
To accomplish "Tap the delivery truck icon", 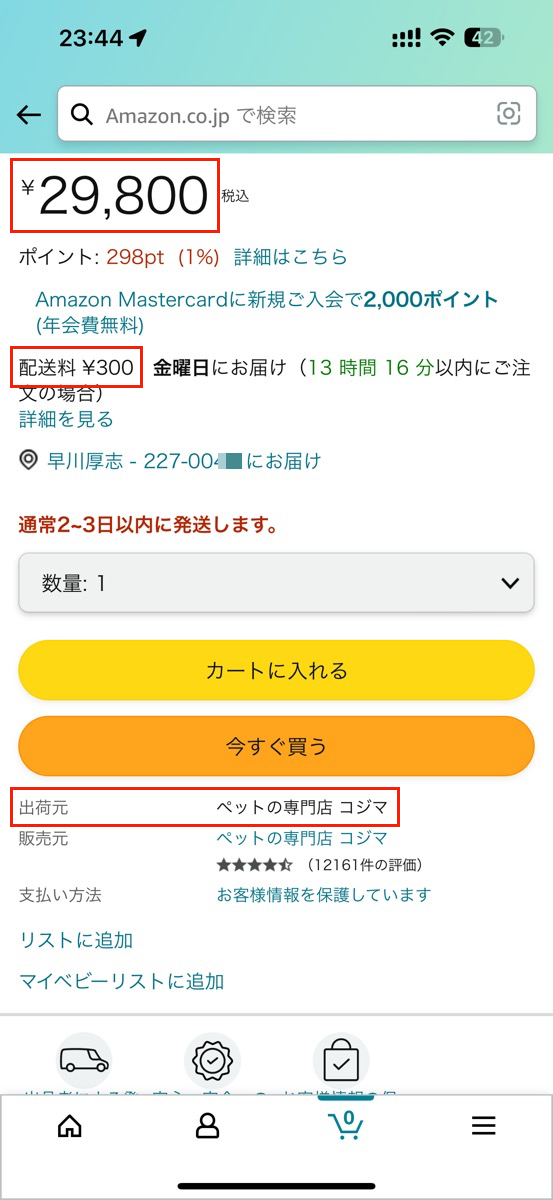I will click(84, 1059).
